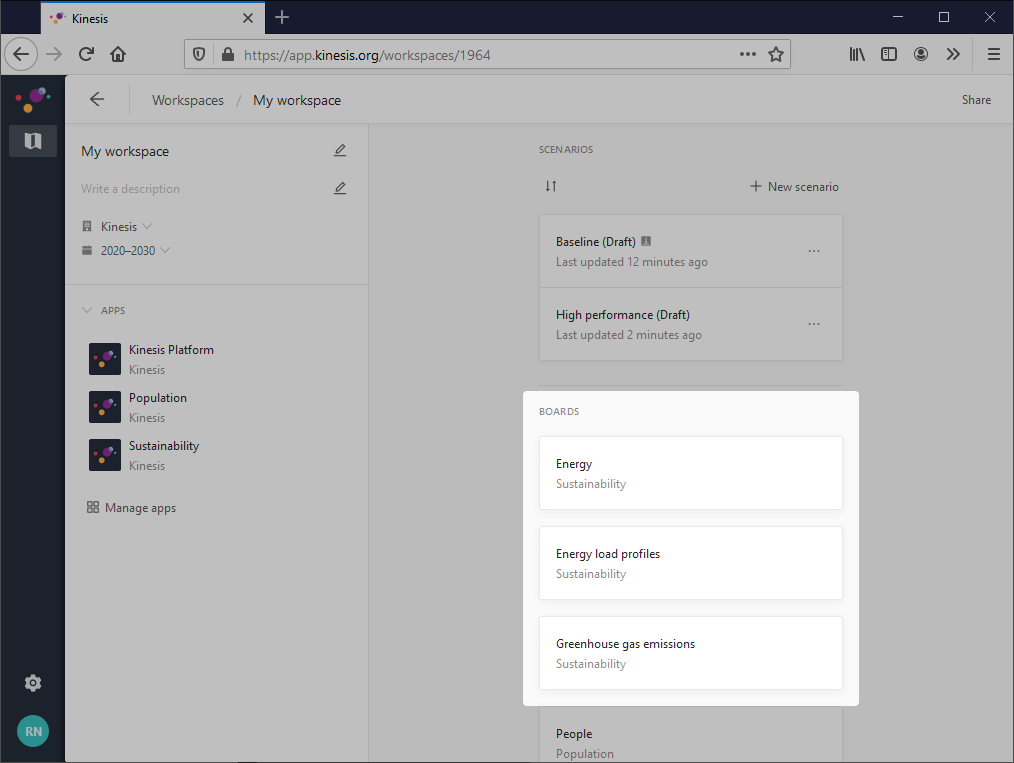Click the Workspaces breadcrumb link
Screen dimensions: 1014x763
coord(188,100)
